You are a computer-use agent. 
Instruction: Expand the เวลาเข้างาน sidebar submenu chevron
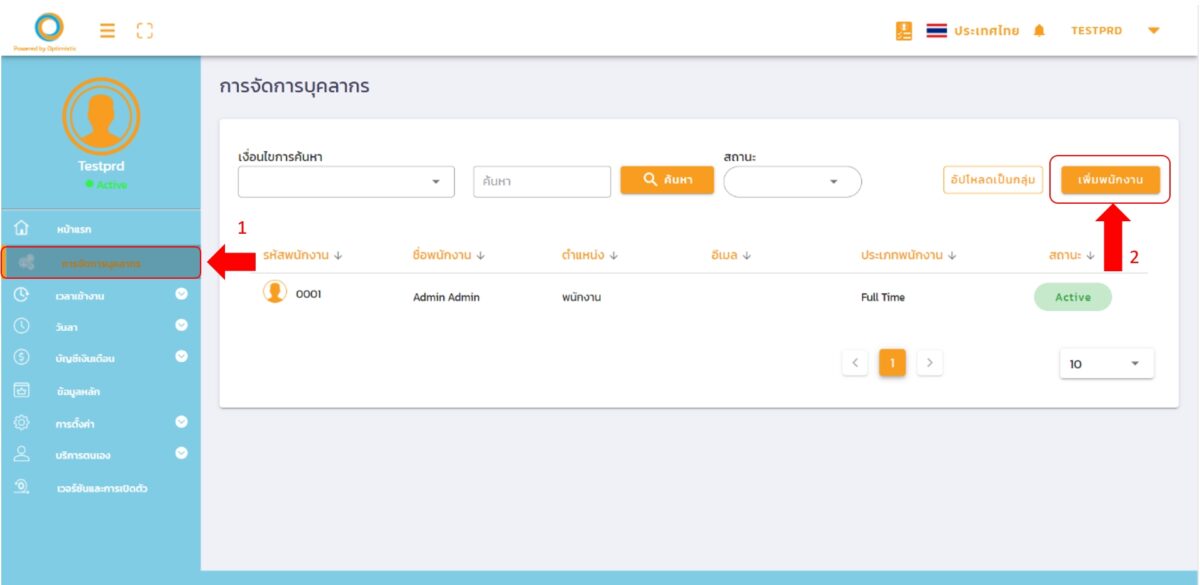(181, 294)
